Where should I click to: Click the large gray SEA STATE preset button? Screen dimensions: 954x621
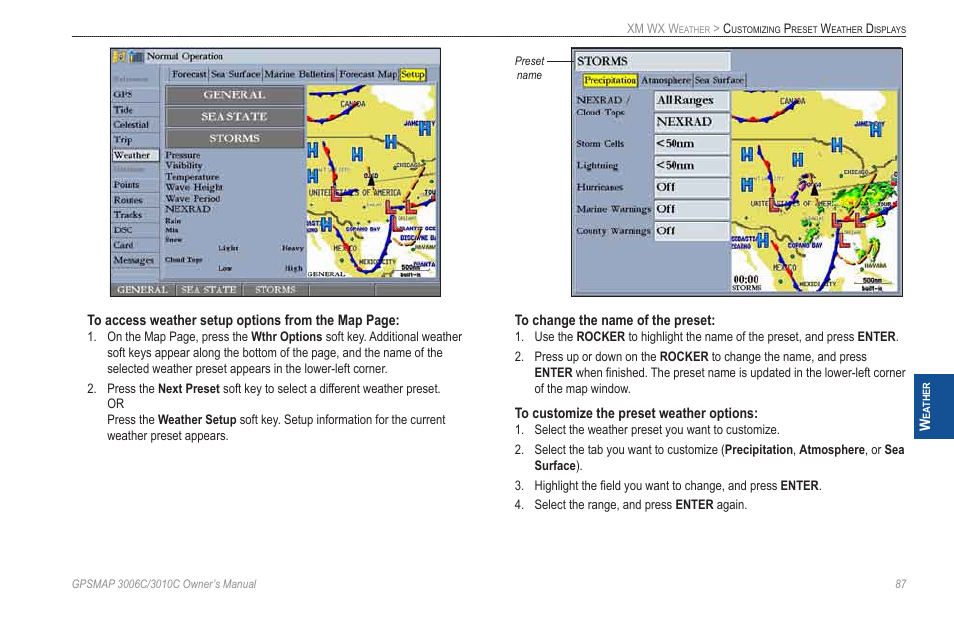point(234,117)
